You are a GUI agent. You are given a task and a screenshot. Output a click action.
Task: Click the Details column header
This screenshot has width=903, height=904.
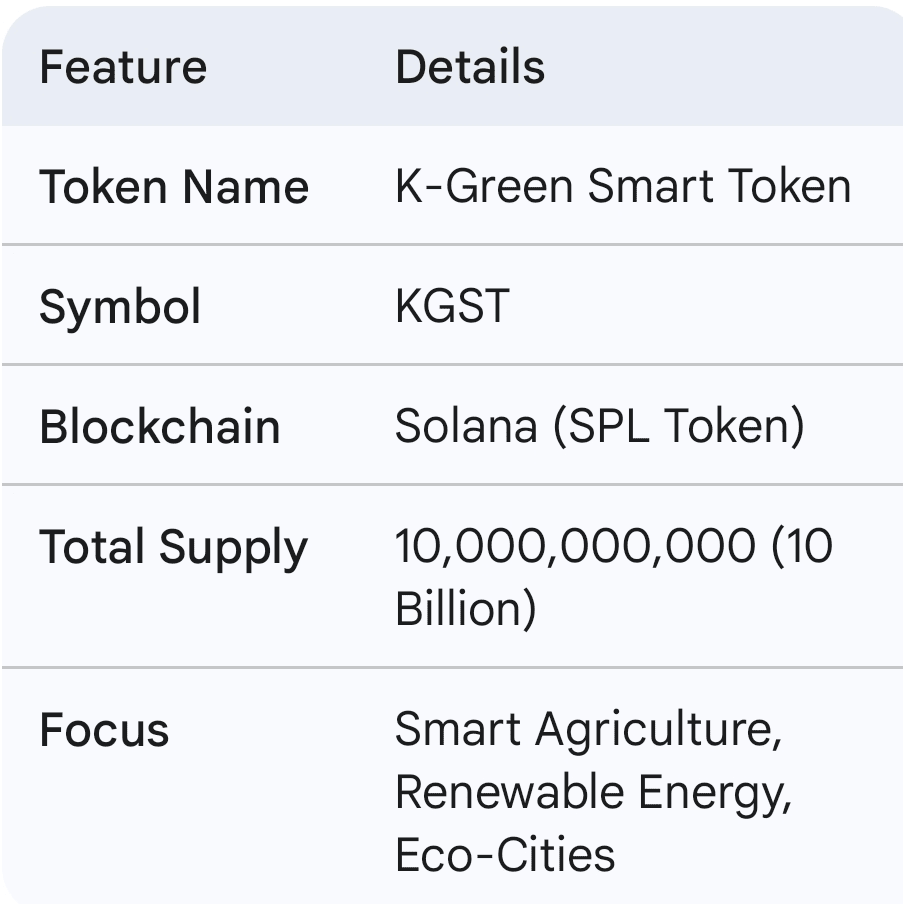coord(470,67)
